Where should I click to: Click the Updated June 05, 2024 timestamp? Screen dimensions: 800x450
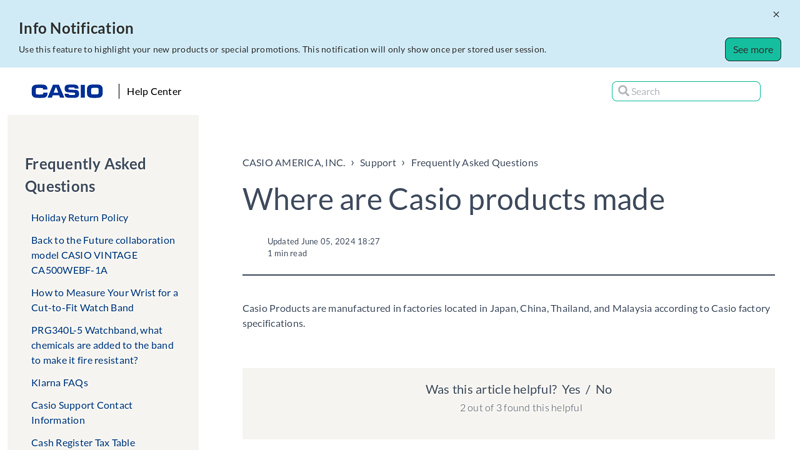point(323,241)
